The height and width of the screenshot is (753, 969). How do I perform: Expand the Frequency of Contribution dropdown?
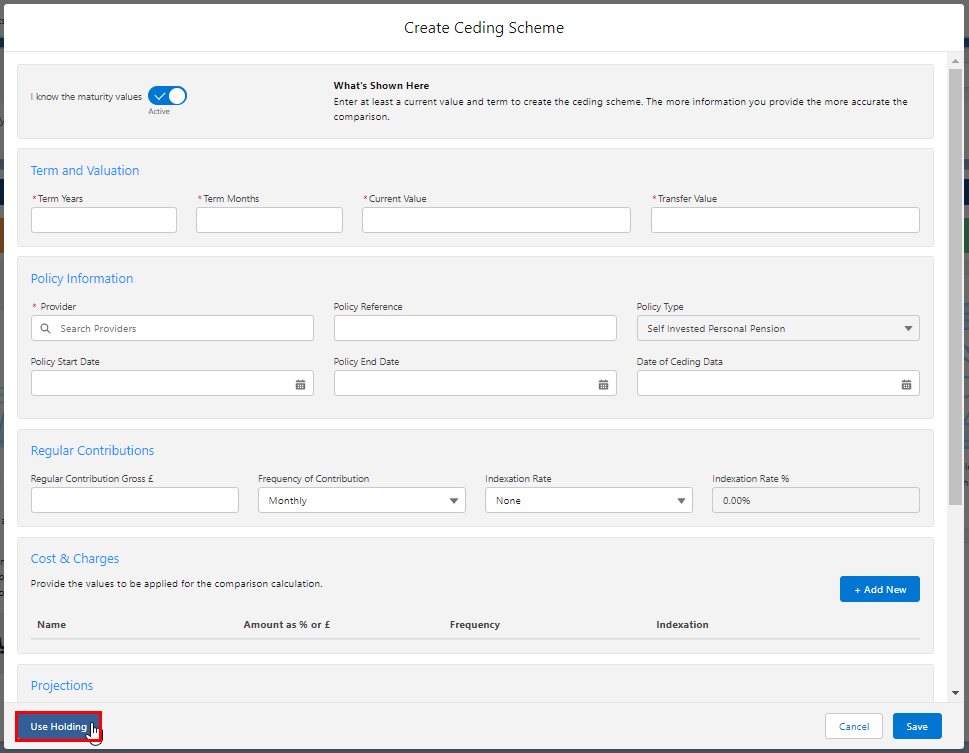(x=361, y=500)
